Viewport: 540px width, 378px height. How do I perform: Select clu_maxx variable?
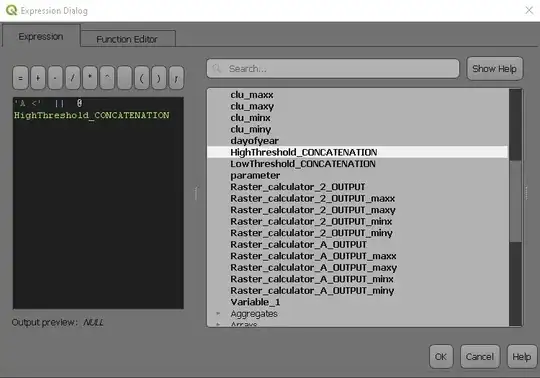point(252,95)
